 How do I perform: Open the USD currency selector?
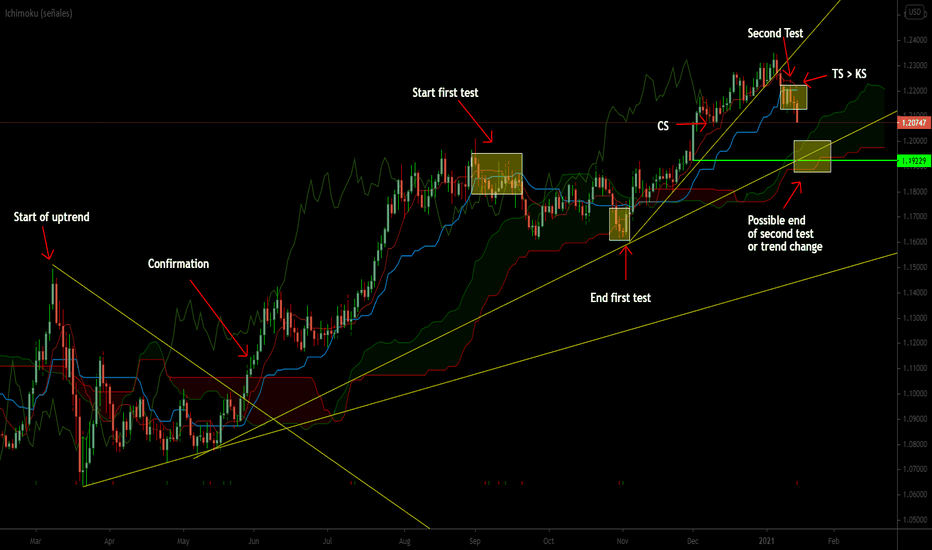tap(914, 12)
